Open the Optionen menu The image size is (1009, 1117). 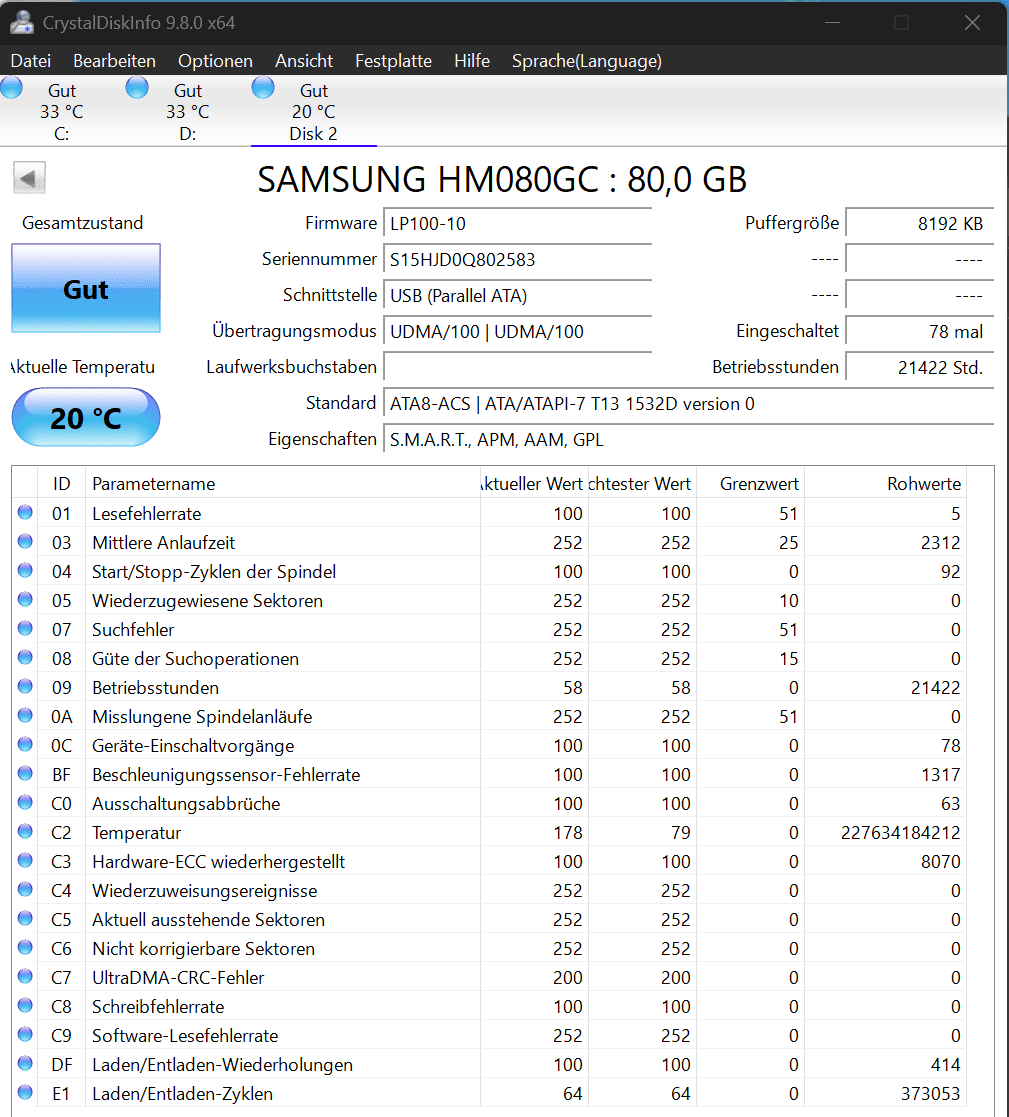pyautogui.click(x=214, y=61)
